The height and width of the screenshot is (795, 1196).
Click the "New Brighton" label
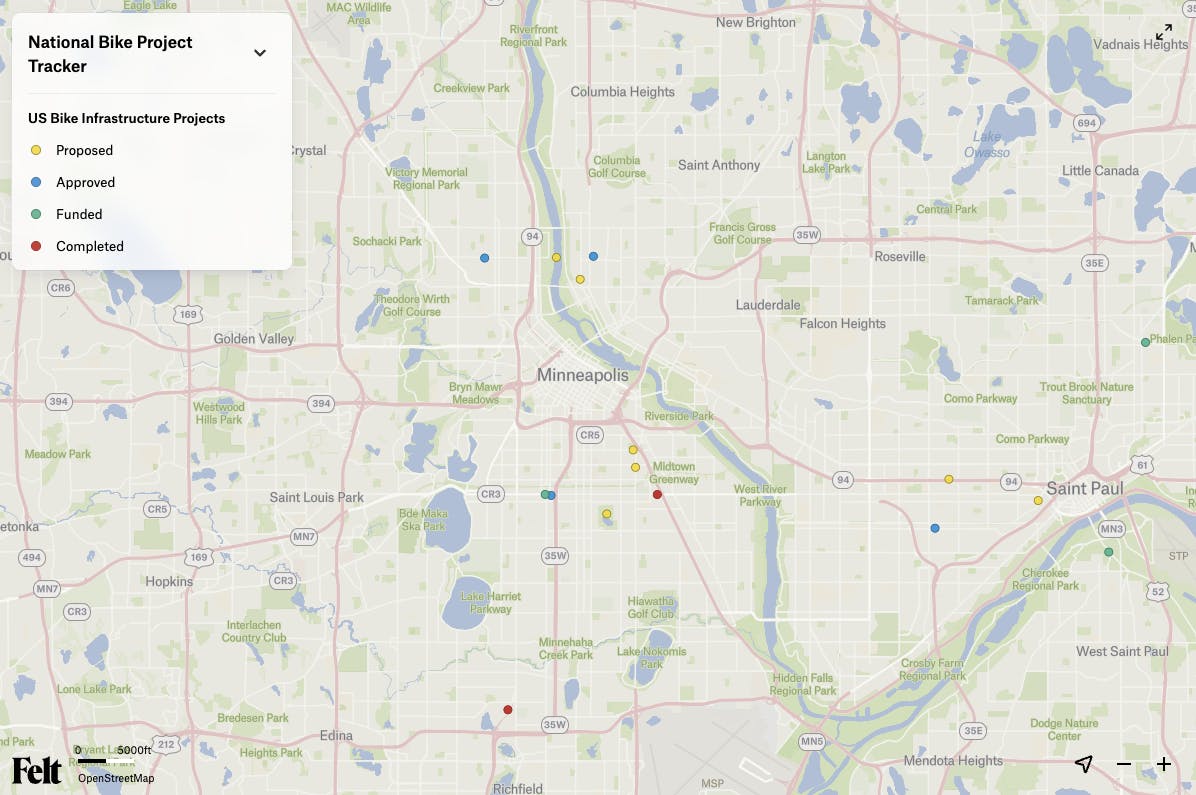(x=756, y=22)
